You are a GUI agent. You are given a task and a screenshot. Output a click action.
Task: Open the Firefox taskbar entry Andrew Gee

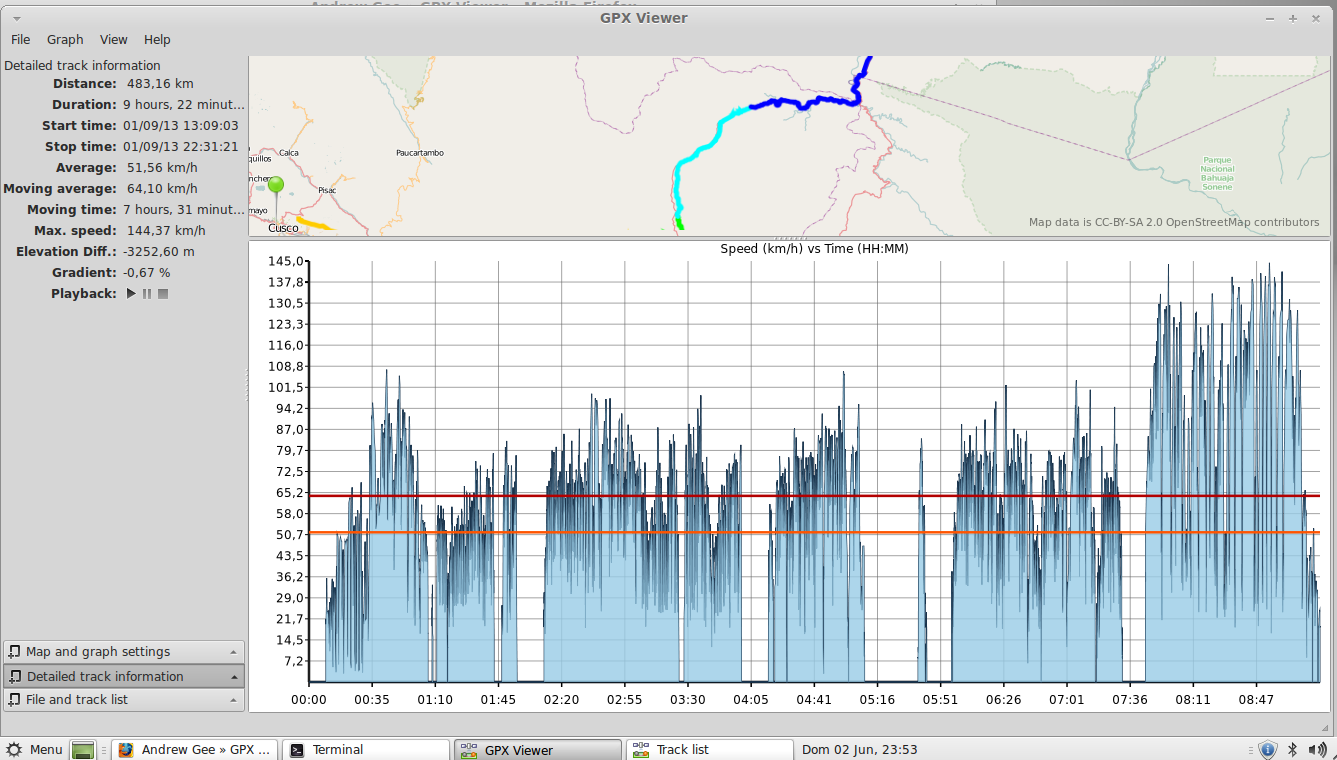[194, 750]
